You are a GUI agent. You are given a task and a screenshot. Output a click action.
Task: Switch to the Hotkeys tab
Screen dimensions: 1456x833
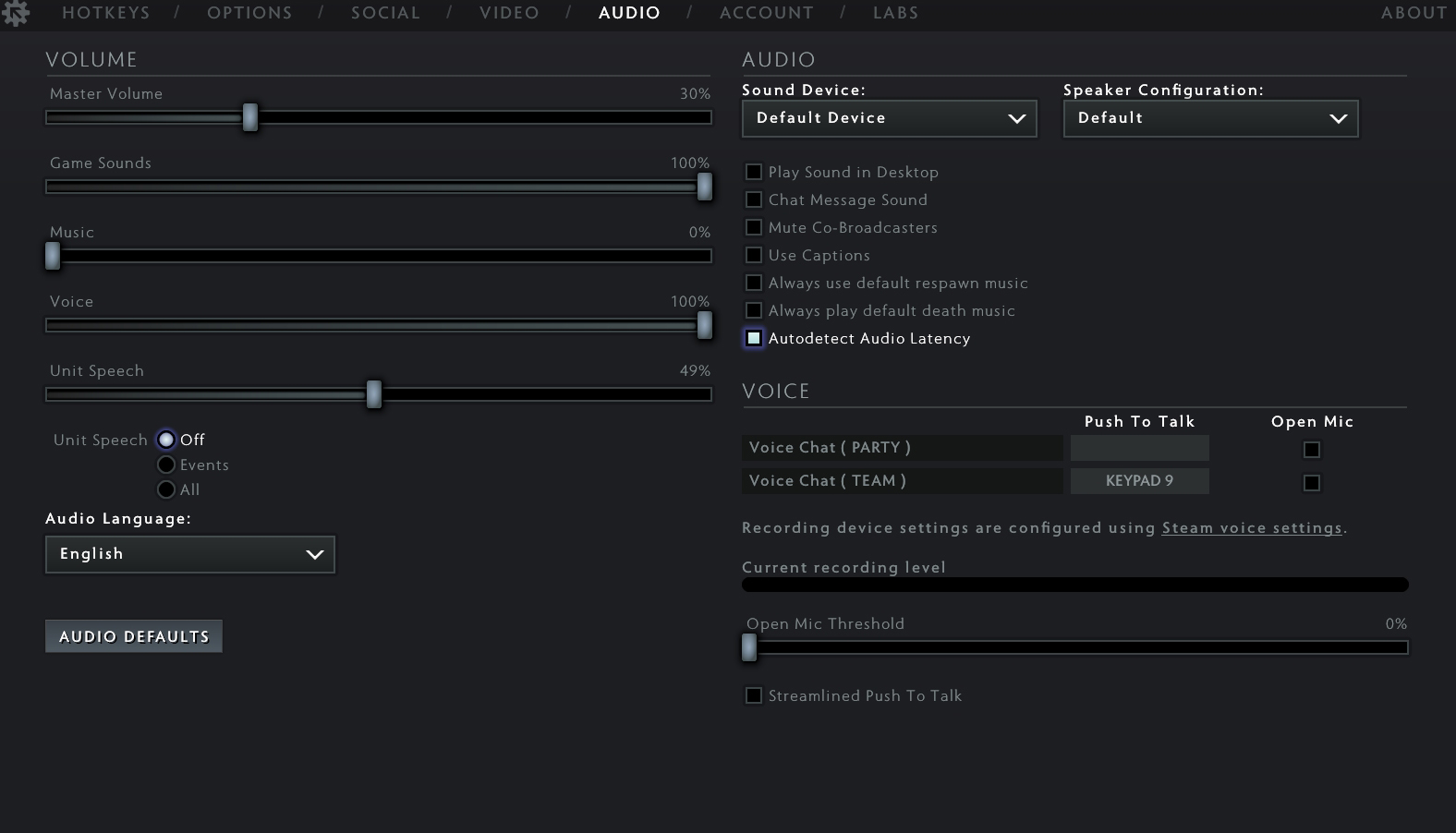tap(106, 13)
